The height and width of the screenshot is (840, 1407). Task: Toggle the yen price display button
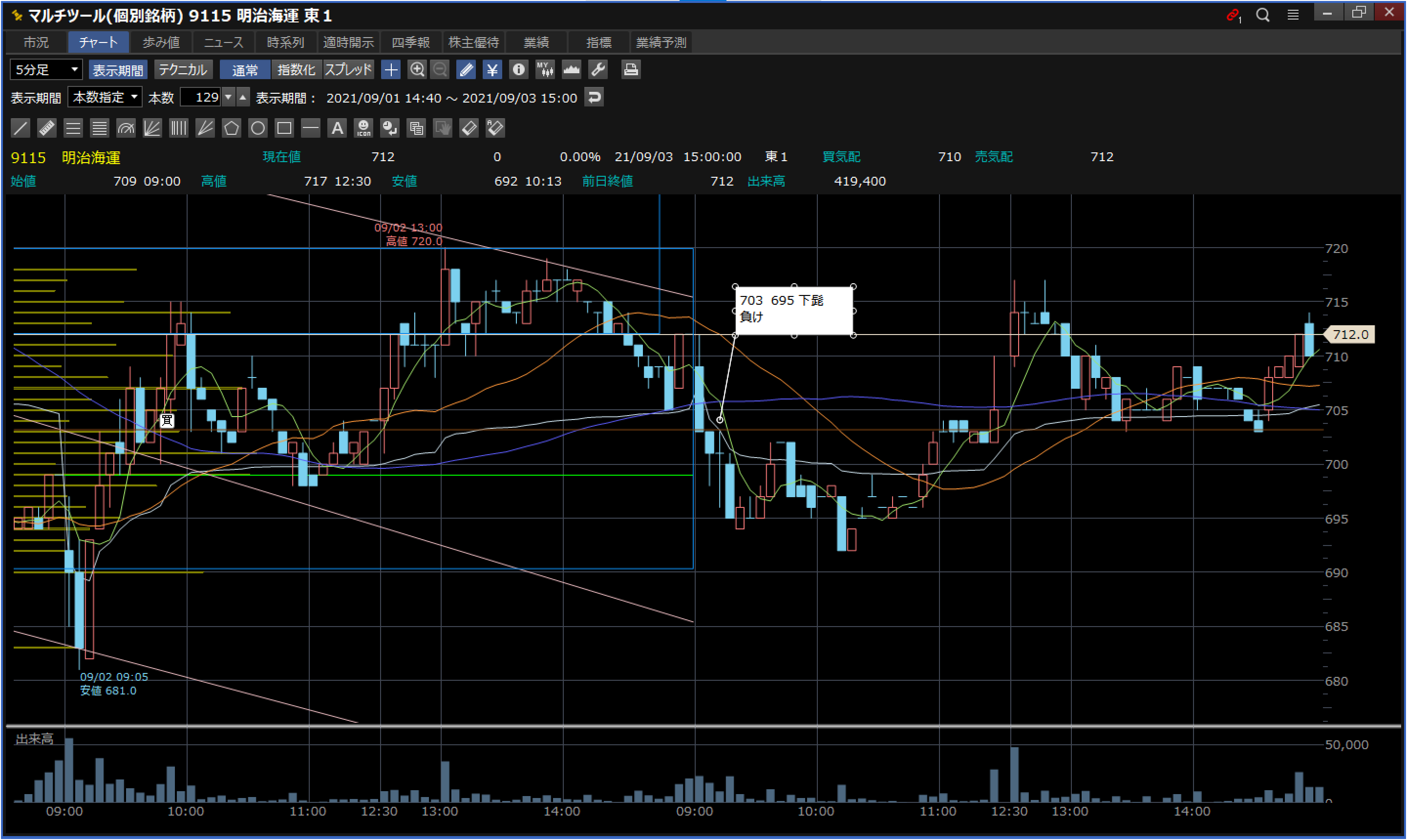point(492,70)
